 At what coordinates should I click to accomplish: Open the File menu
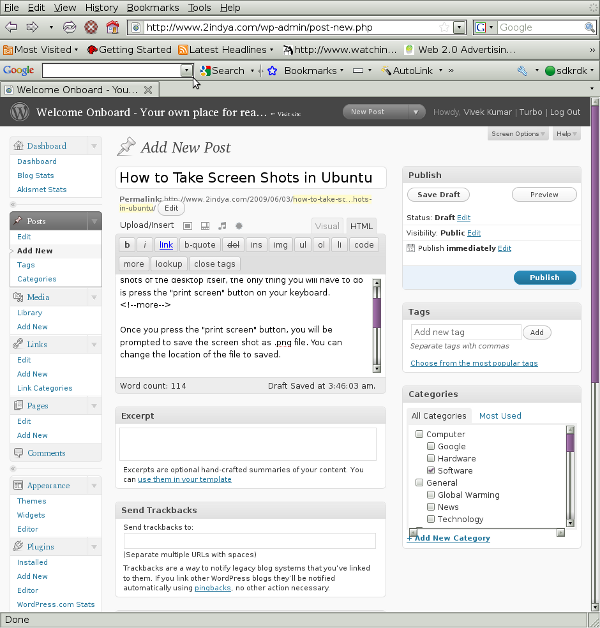(x=11, y=8)
